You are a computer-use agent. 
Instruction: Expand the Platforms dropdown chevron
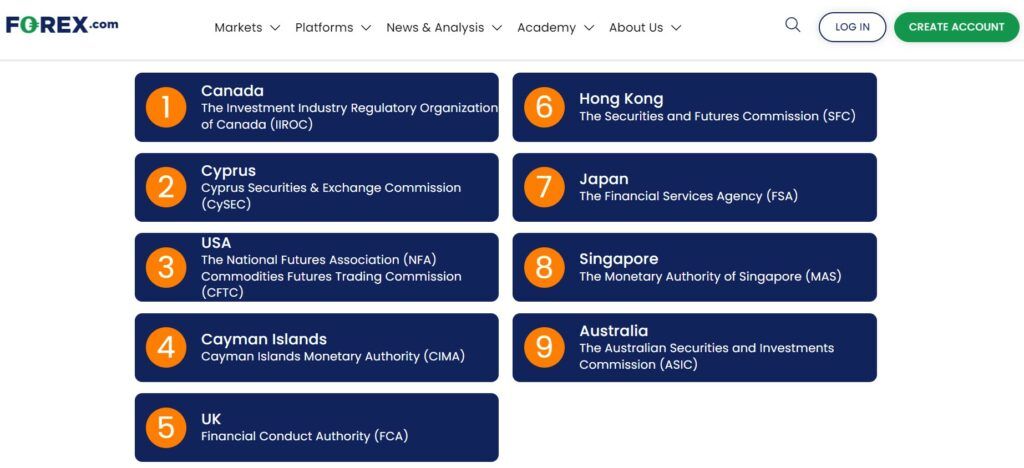366,28
